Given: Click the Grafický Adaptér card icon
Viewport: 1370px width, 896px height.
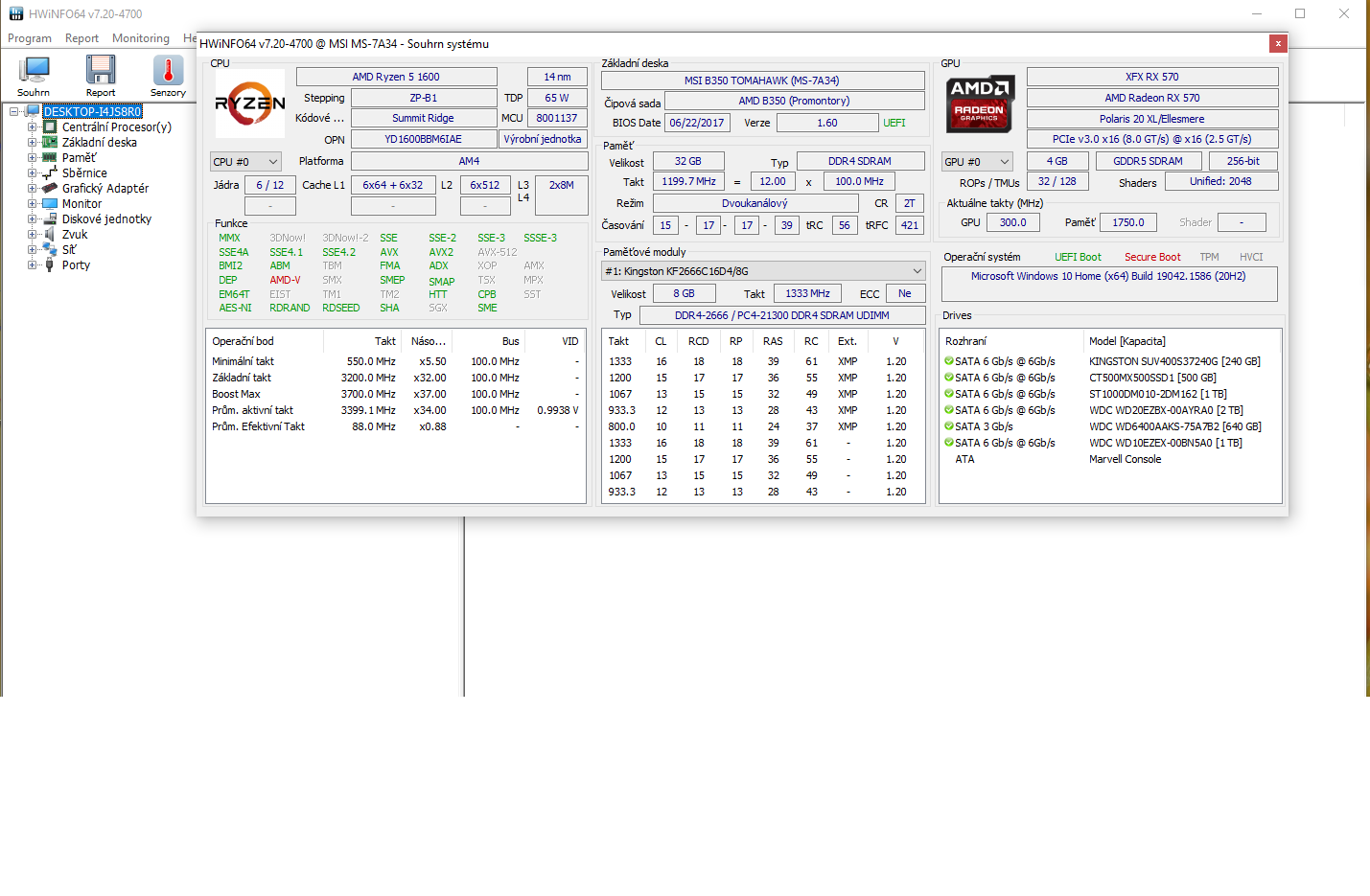Looking at the screenshot, I should click(x=50, y=188).
